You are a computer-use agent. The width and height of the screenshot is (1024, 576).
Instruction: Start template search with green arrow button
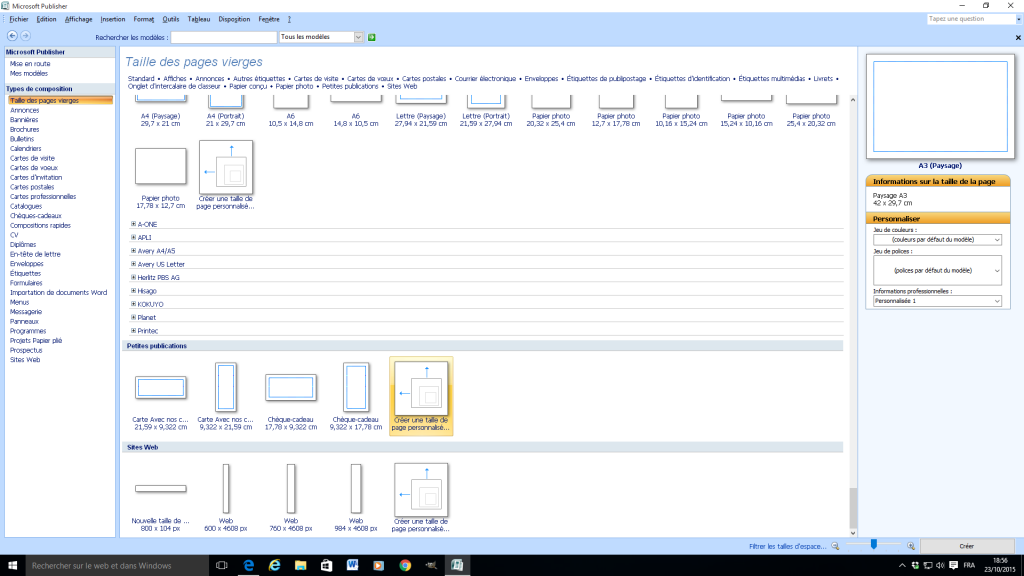point(372,37)
